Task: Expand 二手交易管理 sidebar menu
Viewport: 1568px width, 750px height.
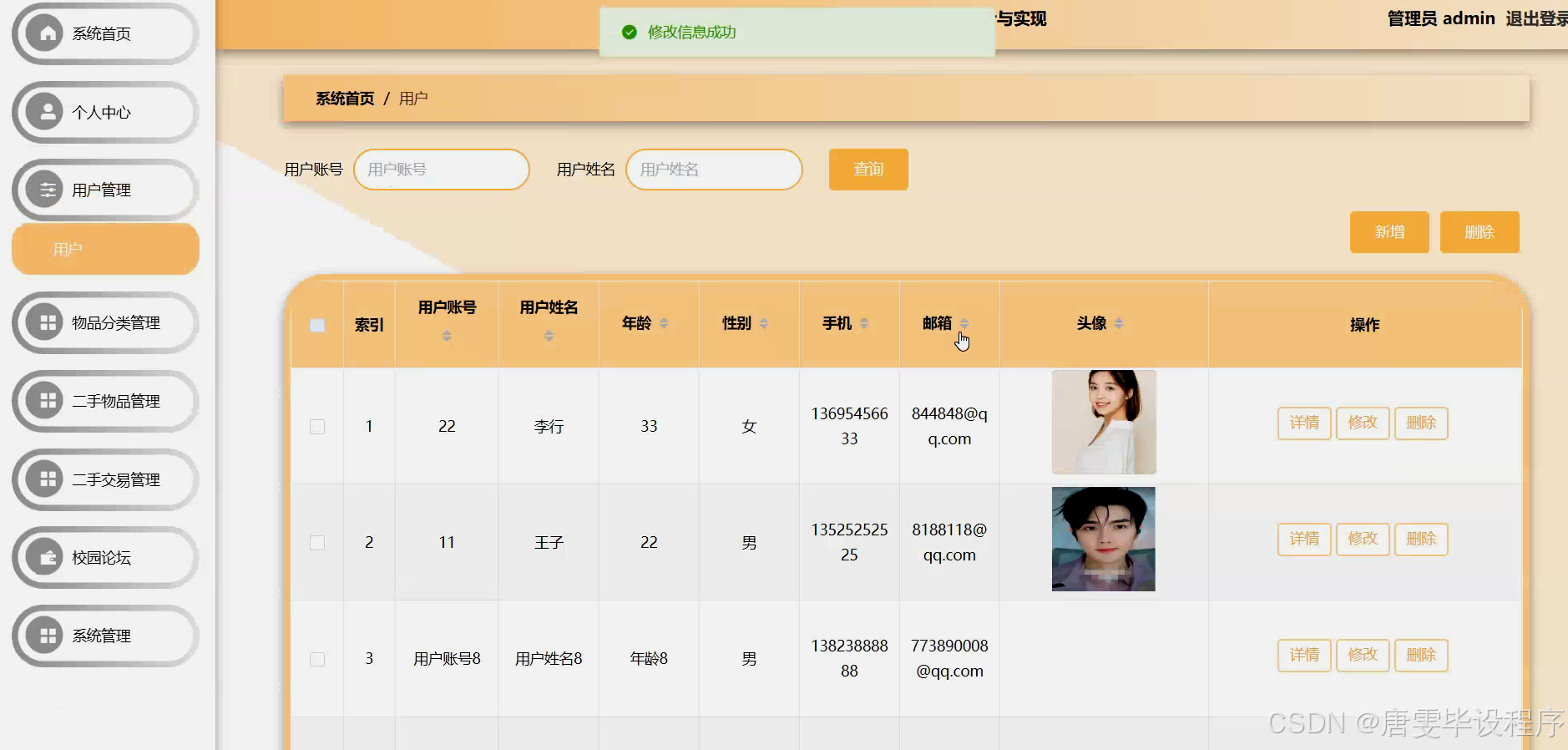Action: click(105, 479)
